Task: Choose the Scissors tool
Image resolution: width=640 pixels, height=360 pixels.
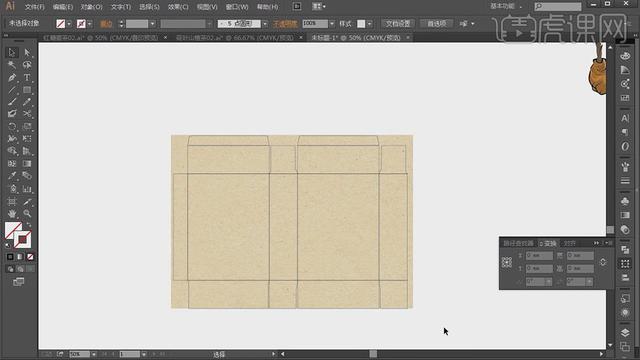Action: (27, 114)
